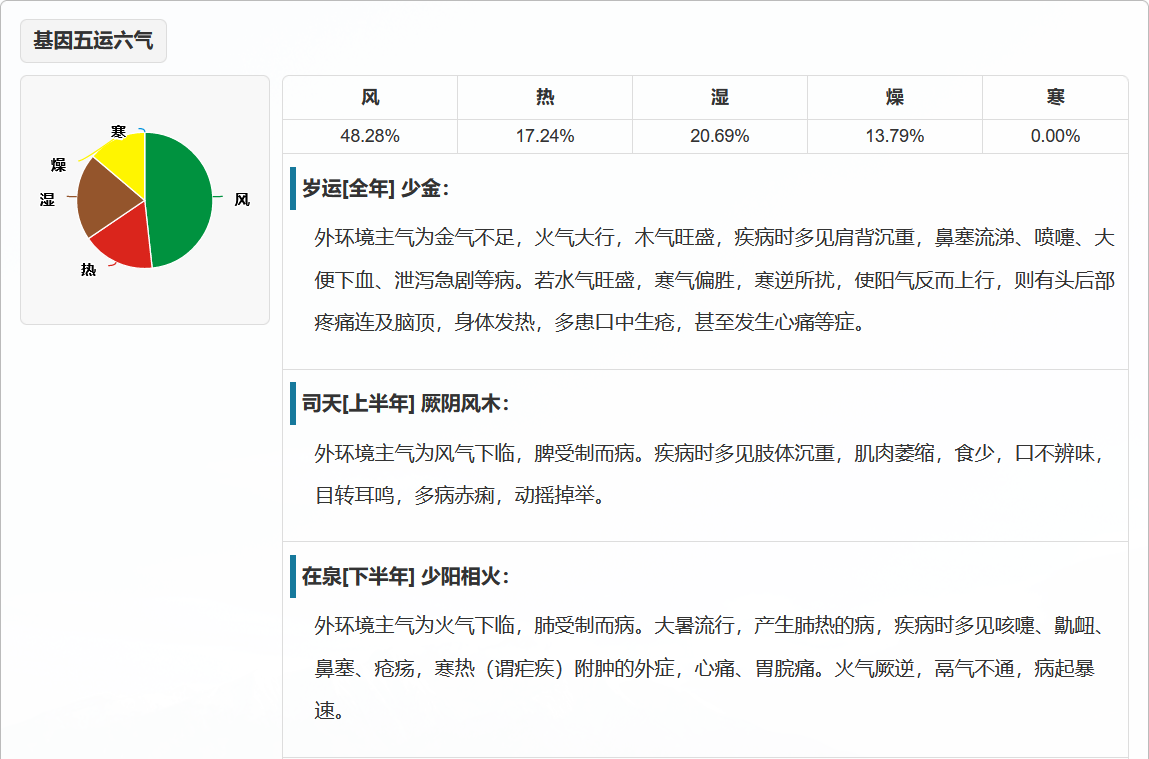Image resolution: width=1149 pixels, height=759 pixels.
Task: Click the 13.79% table cell
Action: tap(895, 136)
